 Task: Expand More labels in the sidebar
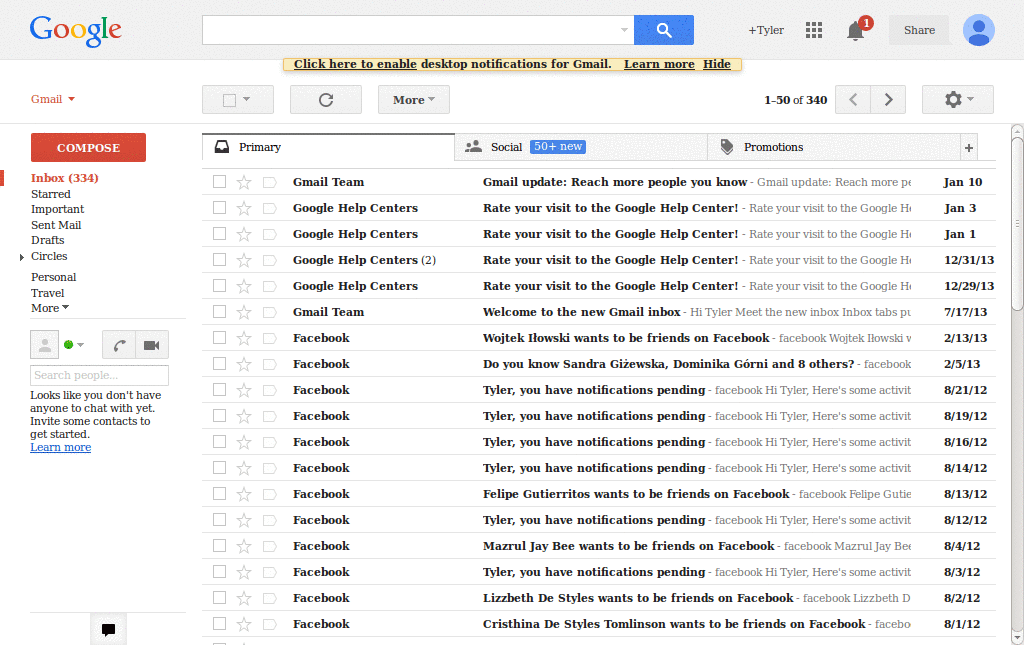[50, 308]
